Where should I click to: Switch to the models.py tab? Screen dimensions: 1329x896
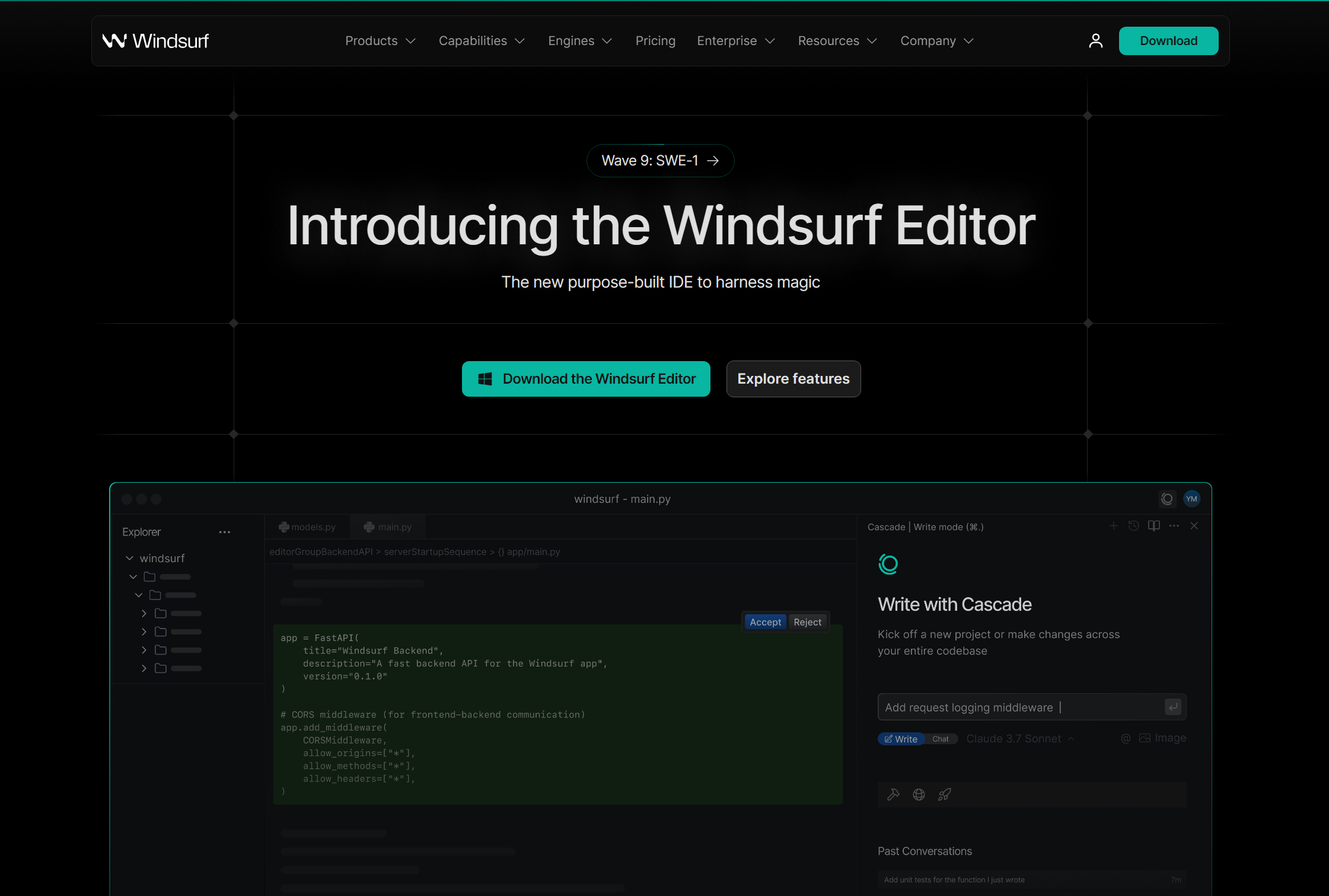pyautogui.click(x=307, y=527)
